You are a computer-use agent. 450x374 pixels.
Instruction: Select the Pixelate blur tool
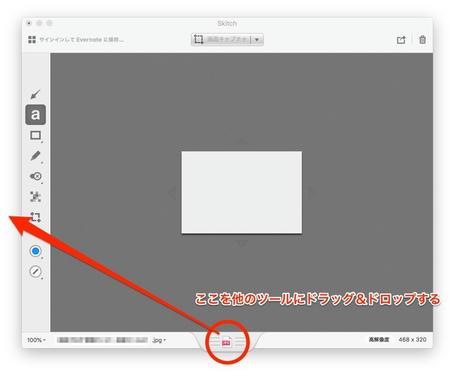35,197
